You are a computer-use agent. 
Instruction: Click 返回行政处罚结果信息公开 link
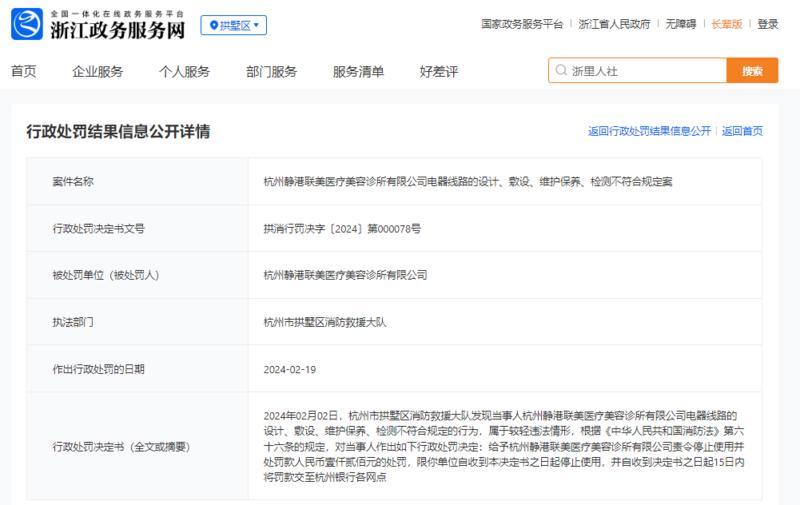649,131
